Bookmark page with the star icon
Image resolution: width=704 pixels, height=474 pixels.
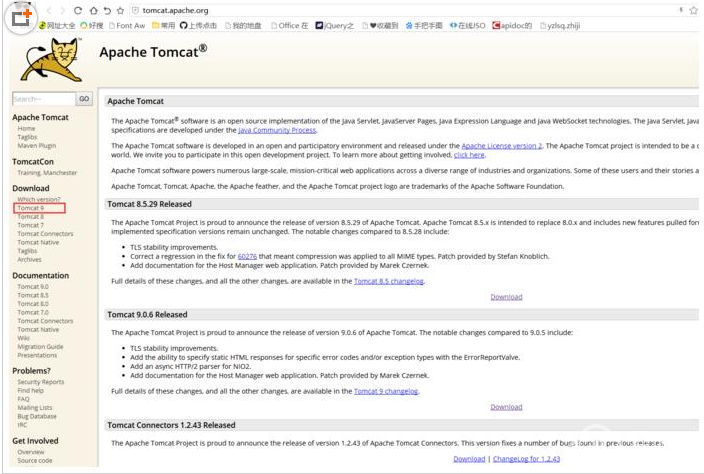pyautogui.click(x=120, y=10)
